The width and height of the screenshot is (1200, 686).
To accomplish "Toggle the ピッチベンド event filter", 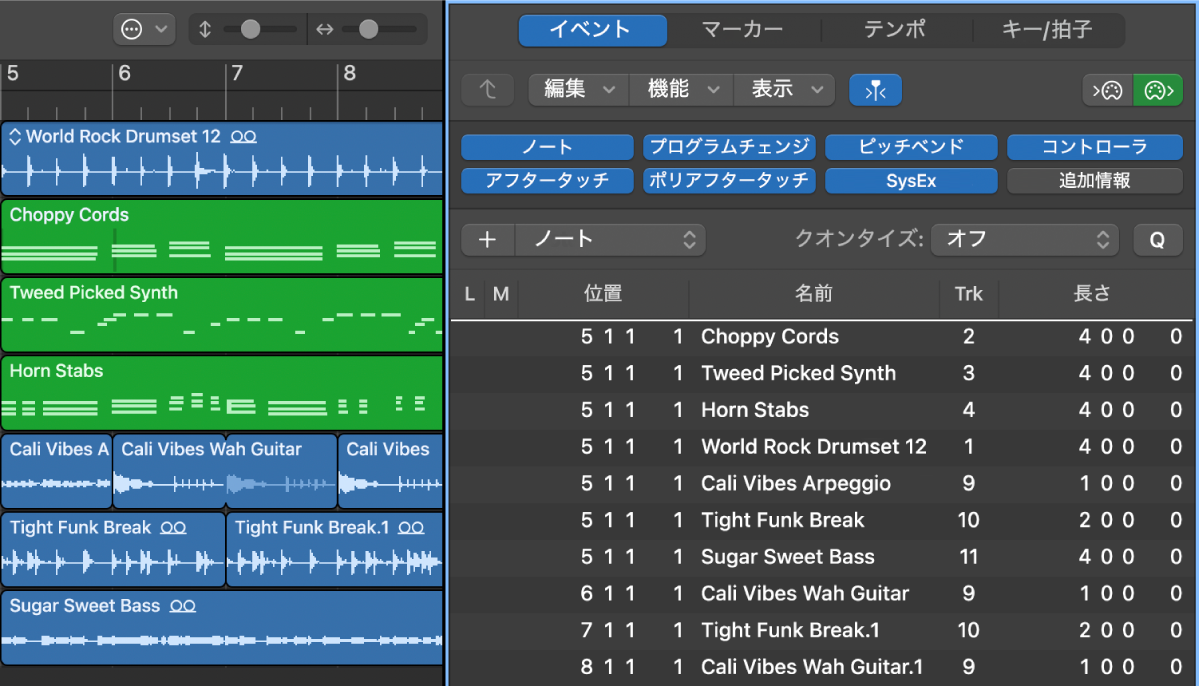I will 912,147.
